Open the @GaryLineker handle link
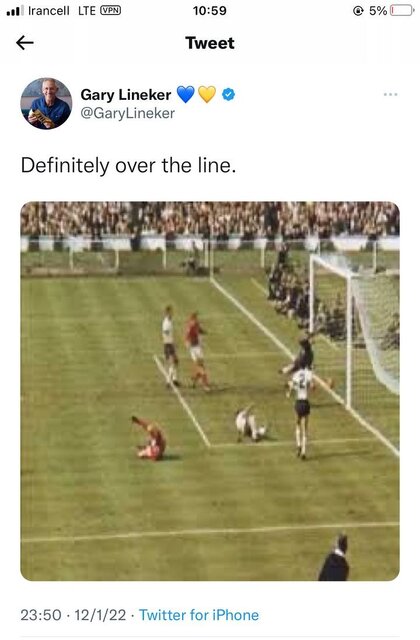Screen dimensions: 420x640 (128, 113)
